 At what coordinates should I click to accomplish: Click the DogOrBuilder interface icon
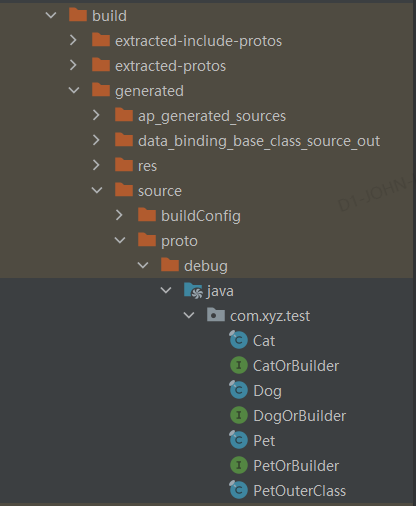pos(239,415)
